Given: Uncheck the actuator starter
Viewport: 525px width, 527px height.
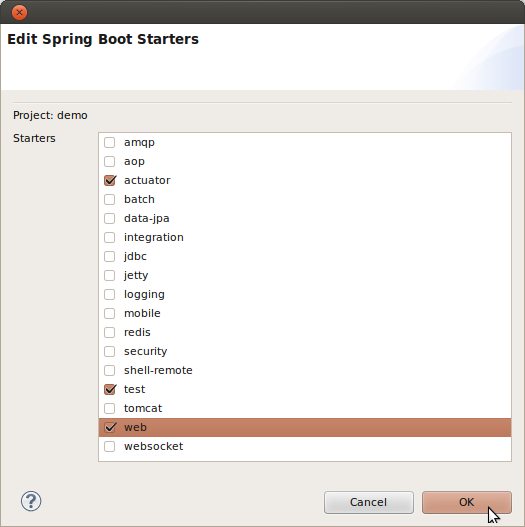Looking at the screenshot, I should 110,180.
